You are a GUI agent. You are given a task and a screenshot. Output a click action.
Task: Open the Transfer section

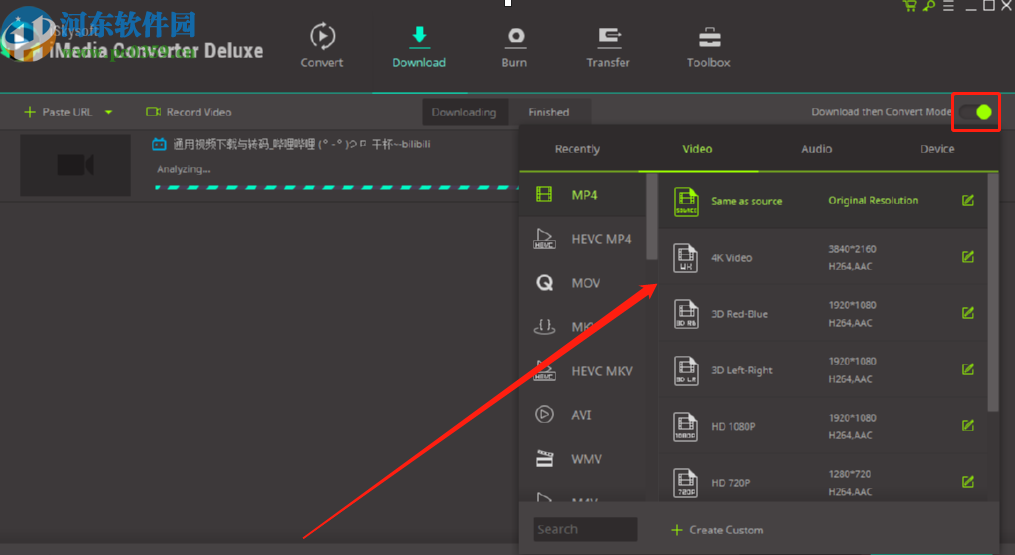pyautogui.click(x=608, y=47)
